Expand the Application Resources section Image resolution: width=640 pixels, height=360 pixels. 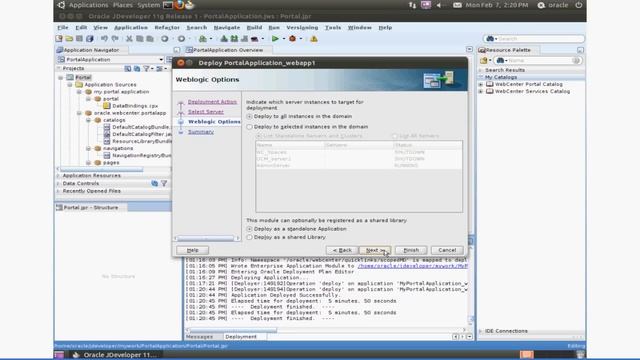click(x=58, y=176)
